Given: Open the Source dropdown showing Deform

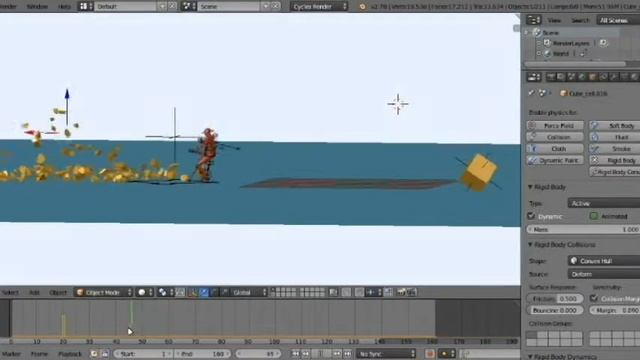Looking at the screenshot, I should [x=604, y=274].
